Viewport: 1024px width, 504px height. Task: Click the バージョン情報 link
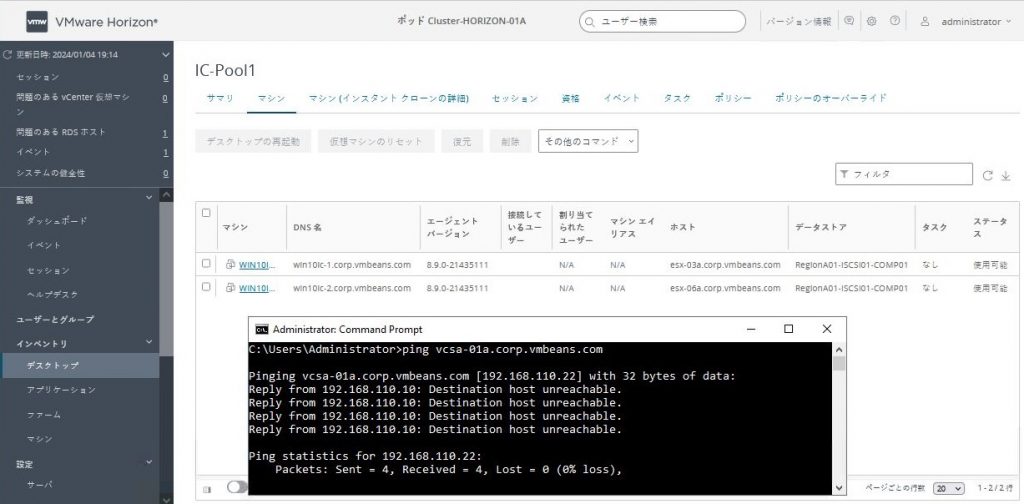(798, 21)
